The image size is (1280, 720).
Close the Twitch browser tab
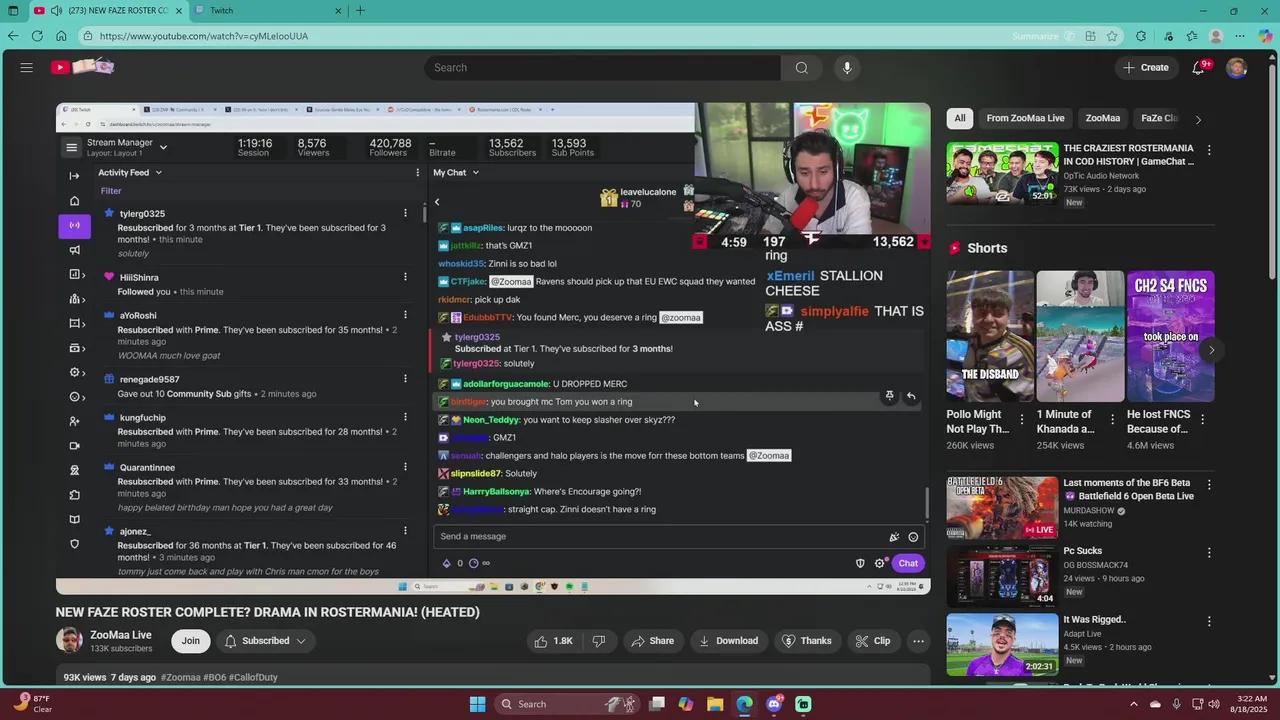338,11
